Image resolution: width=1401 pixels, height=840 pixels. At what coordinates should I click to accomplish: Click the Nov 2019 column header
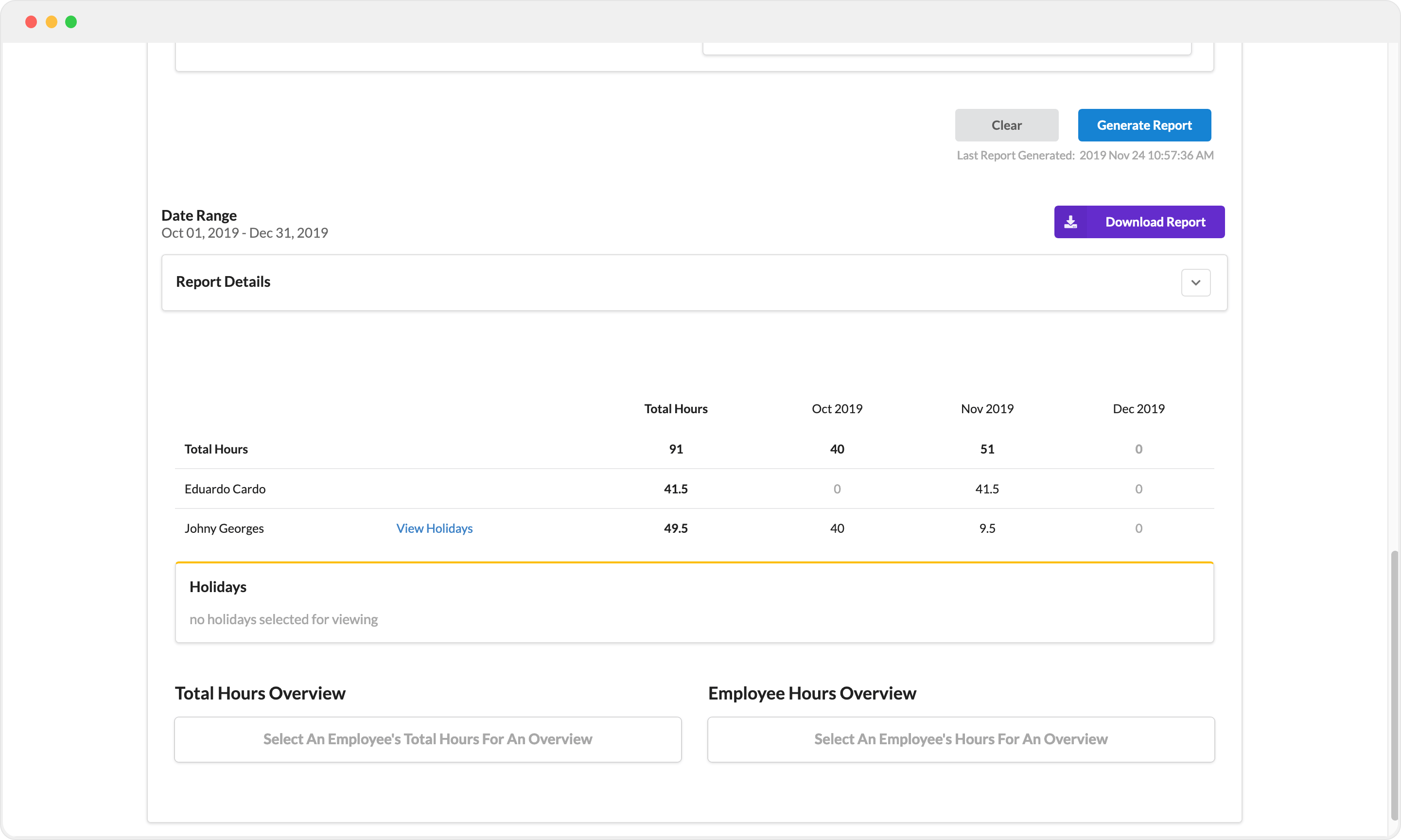987,409
